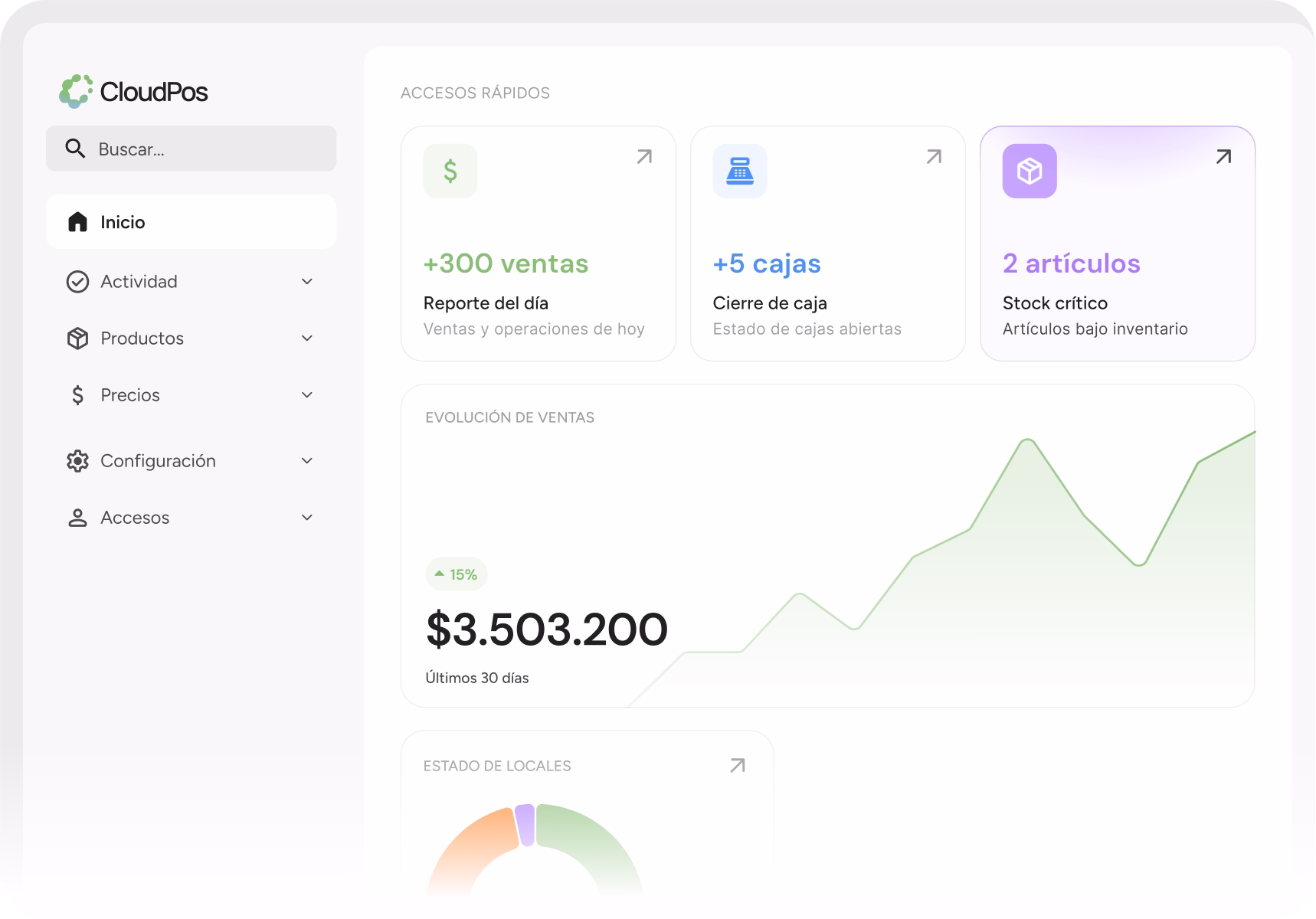Screen dimensions: 1316x919
Task: Open the Productos menu item
Action: (x=192, y=338)
